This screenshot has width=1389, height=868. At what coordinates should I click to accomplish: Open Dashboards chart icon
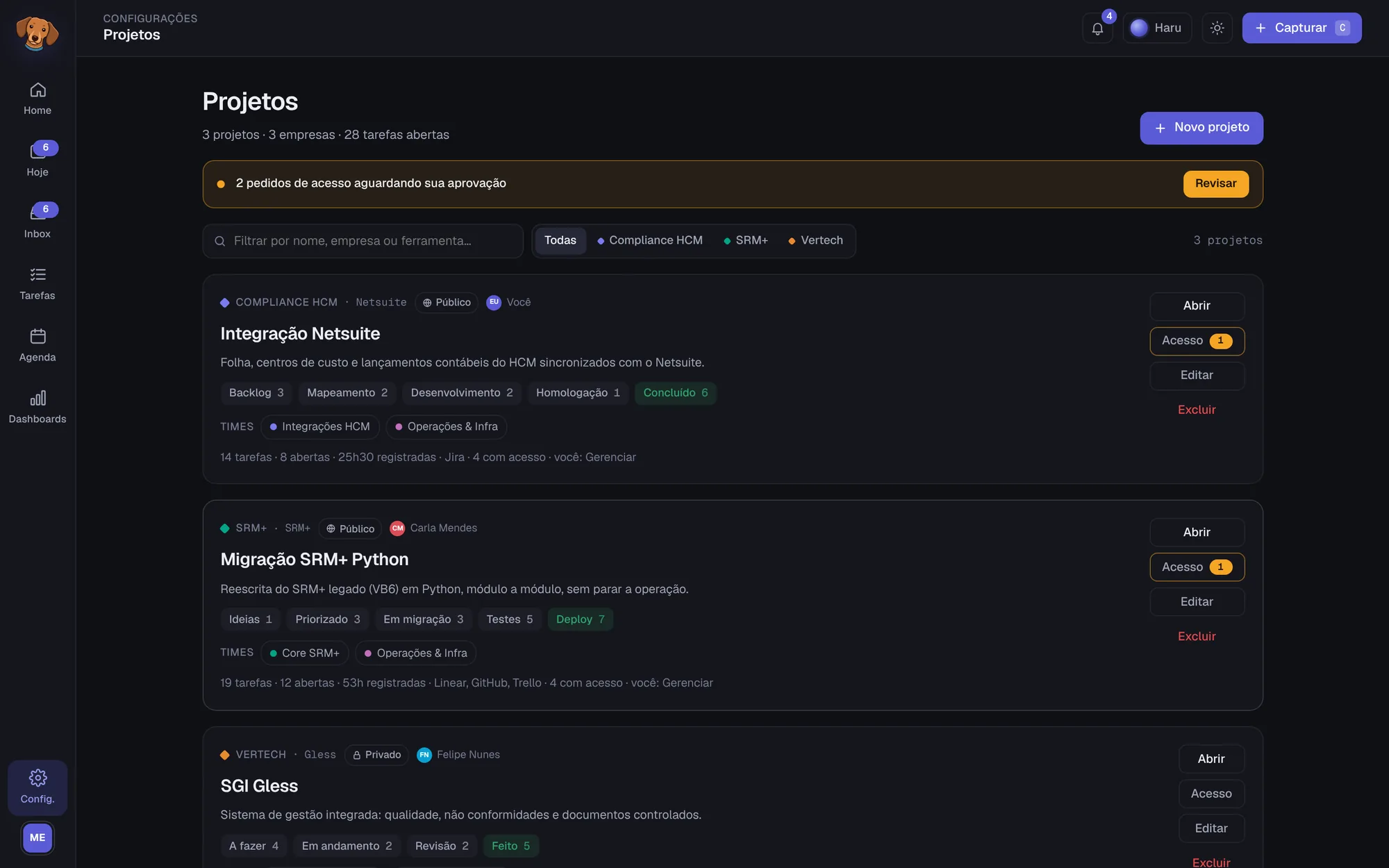click(38, 398)
